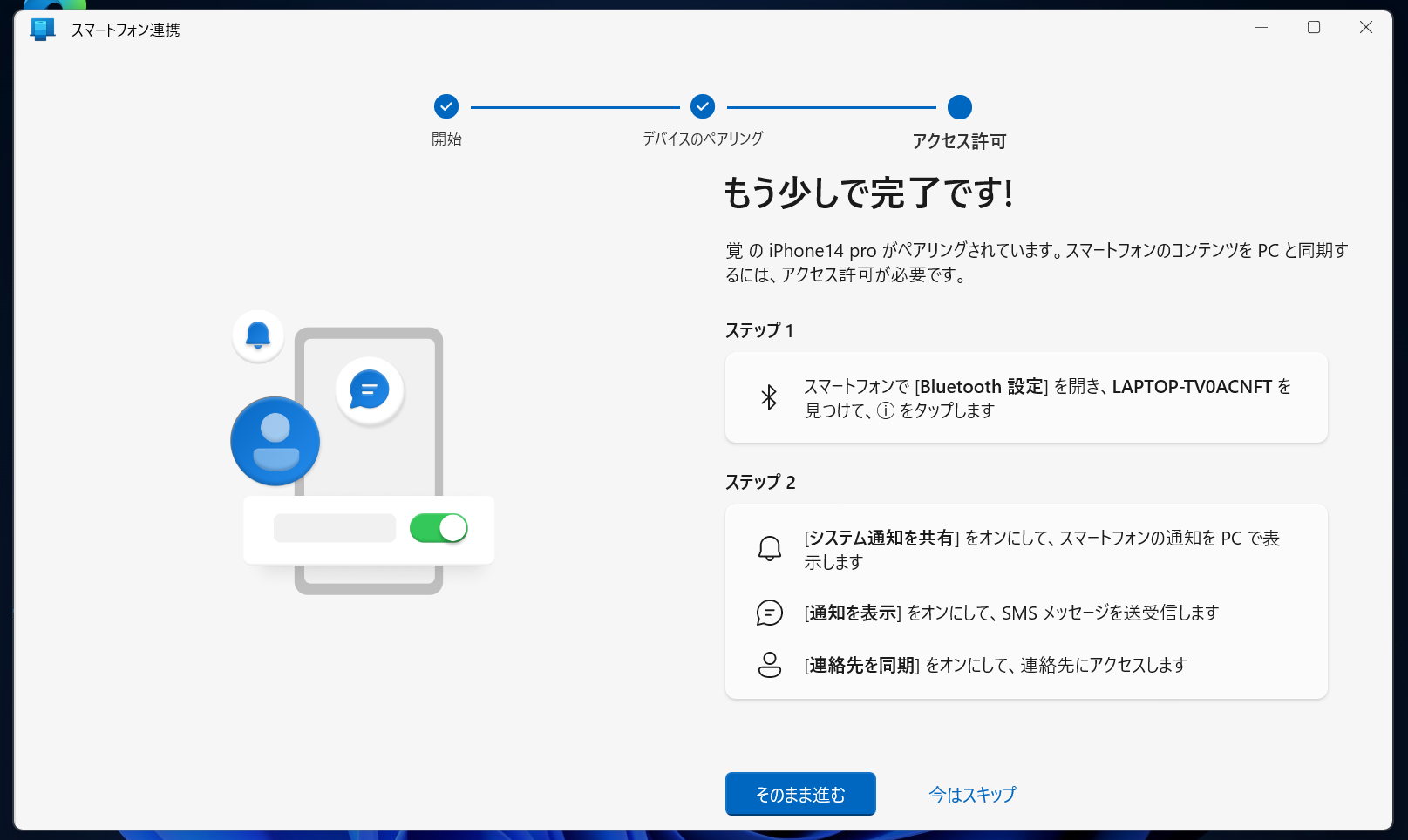Click the デバイスのペアリング step label

coord(703,139)
